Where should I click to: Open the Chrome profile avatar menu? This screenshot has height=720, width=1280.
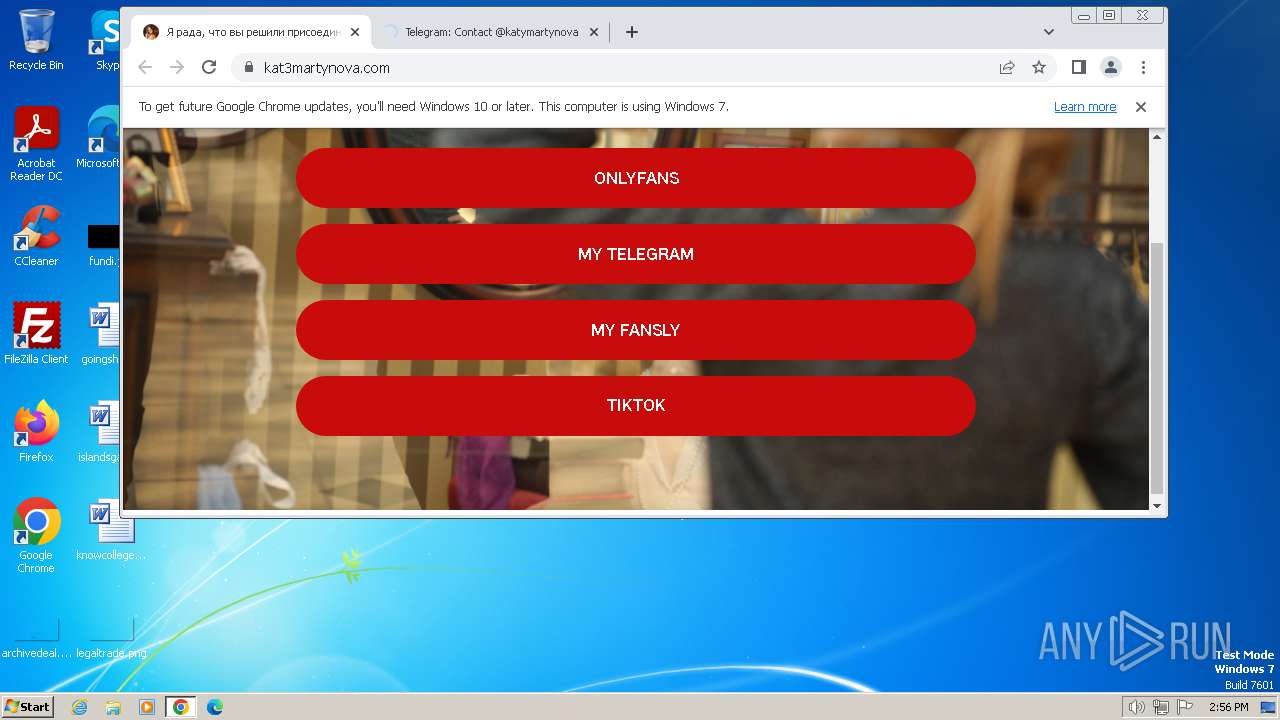(x=1111, y=67)
